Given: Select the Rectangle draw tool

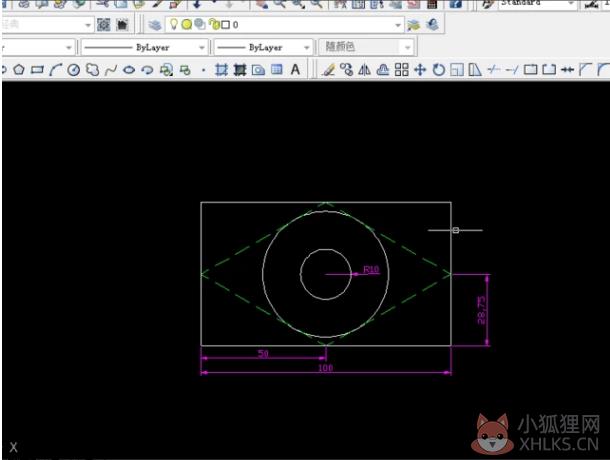Looking at the screenshot, I should point(37,70).
